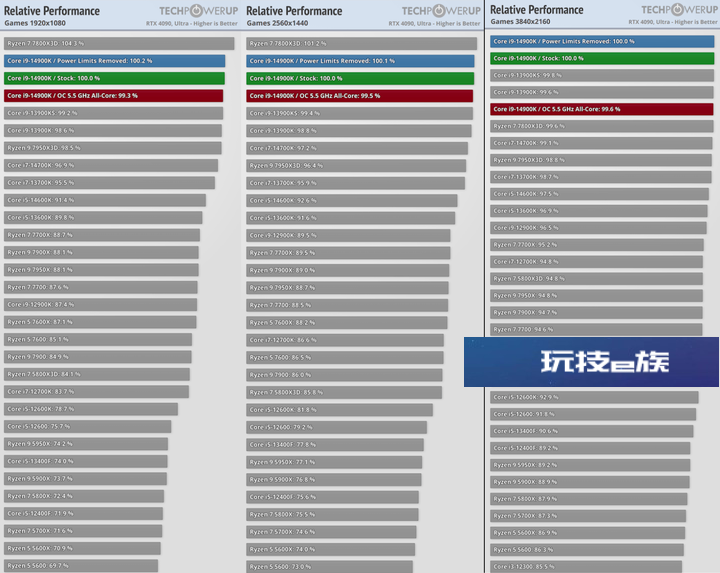Click the 'Core i7-14700K: 99.1 %' bar
Screen dimensions: 720x573
tap(602, 143)
